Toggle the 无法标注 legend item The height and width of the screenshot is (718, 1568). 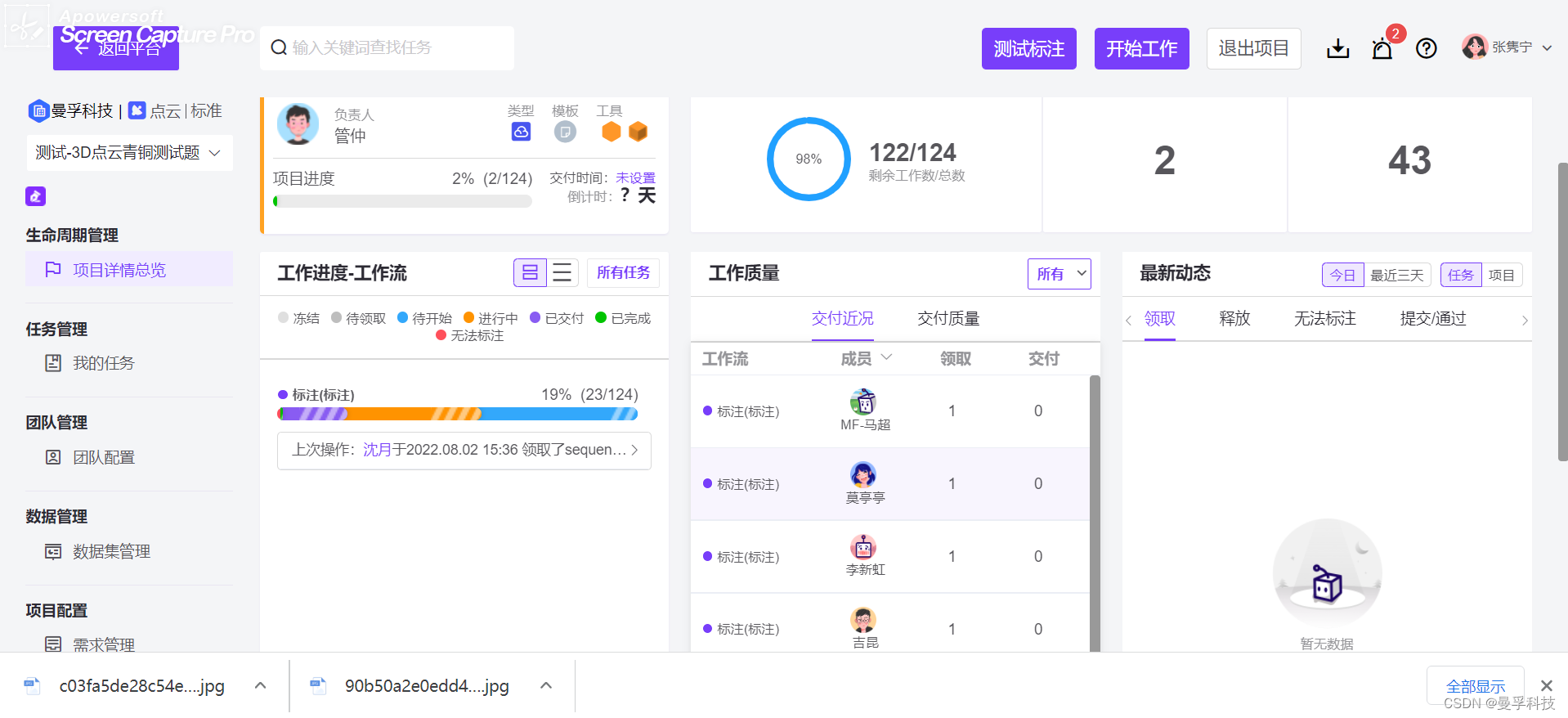470,335
